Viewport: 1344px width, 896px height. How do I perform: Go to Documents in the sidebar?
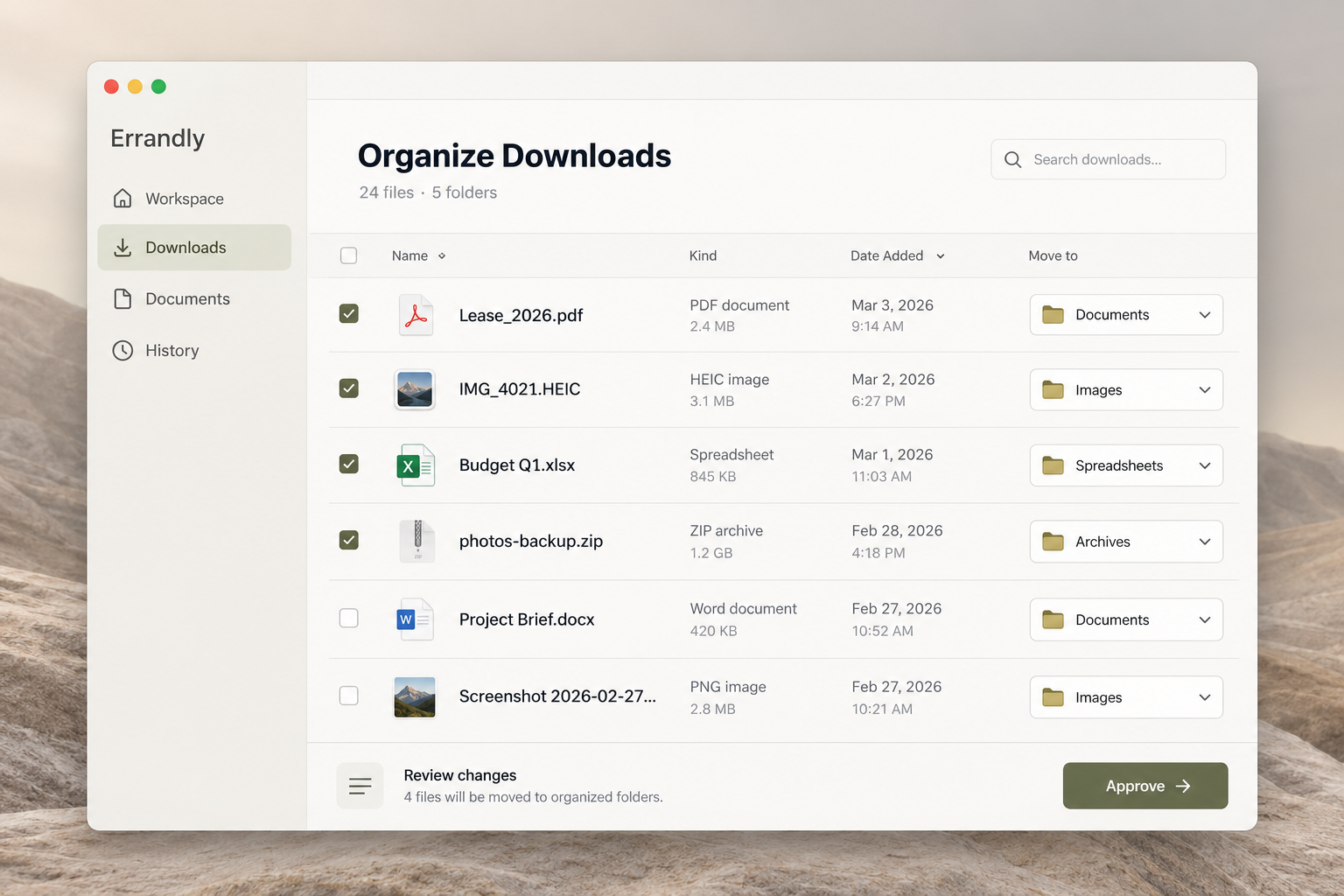pos(194,298)
